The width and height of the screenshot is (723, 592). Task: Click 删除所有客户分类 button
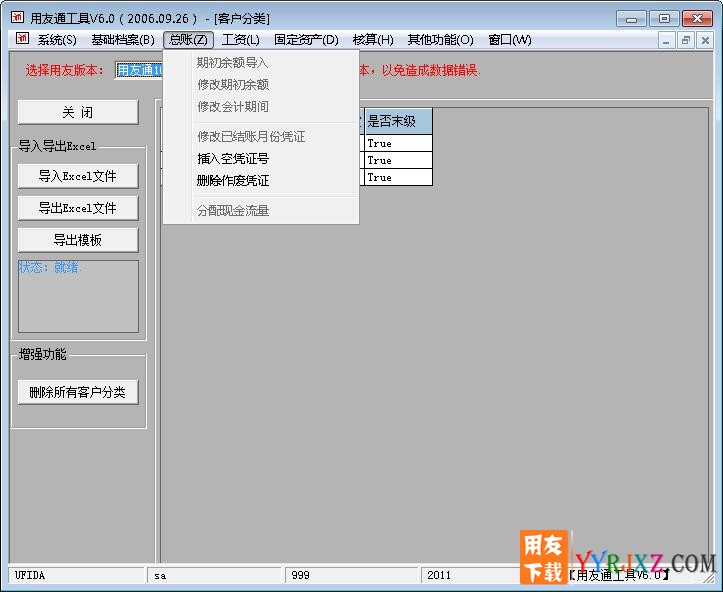[x=78, y=392]
